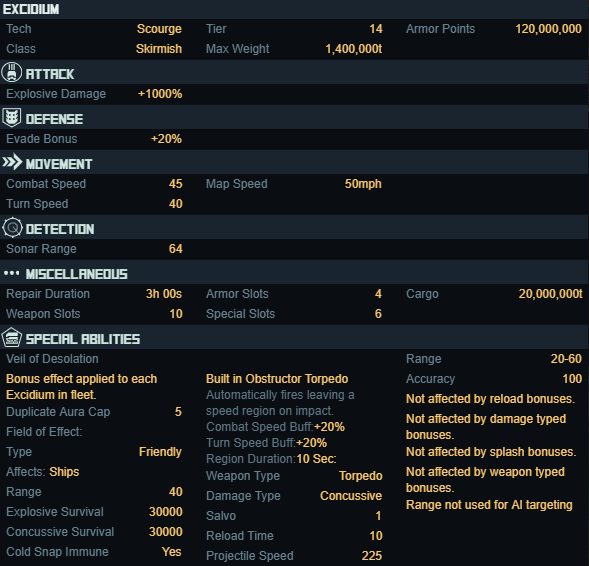Click the Armor Points value 120,000,000
The image size is (589, 566).
(x=548, y=29)
